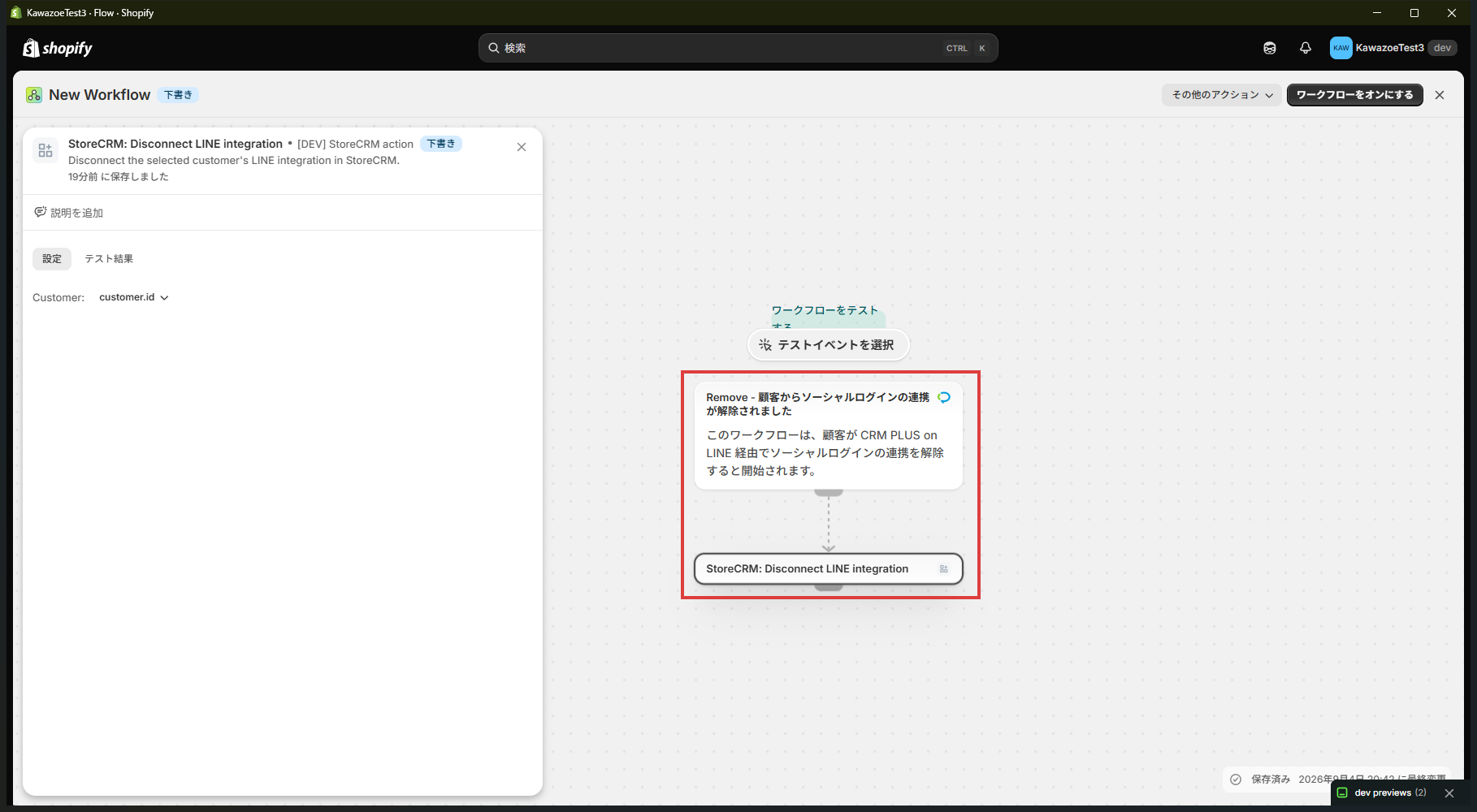Open the notifications bell
This screenshot has height=812, width=1477.
1306,48
